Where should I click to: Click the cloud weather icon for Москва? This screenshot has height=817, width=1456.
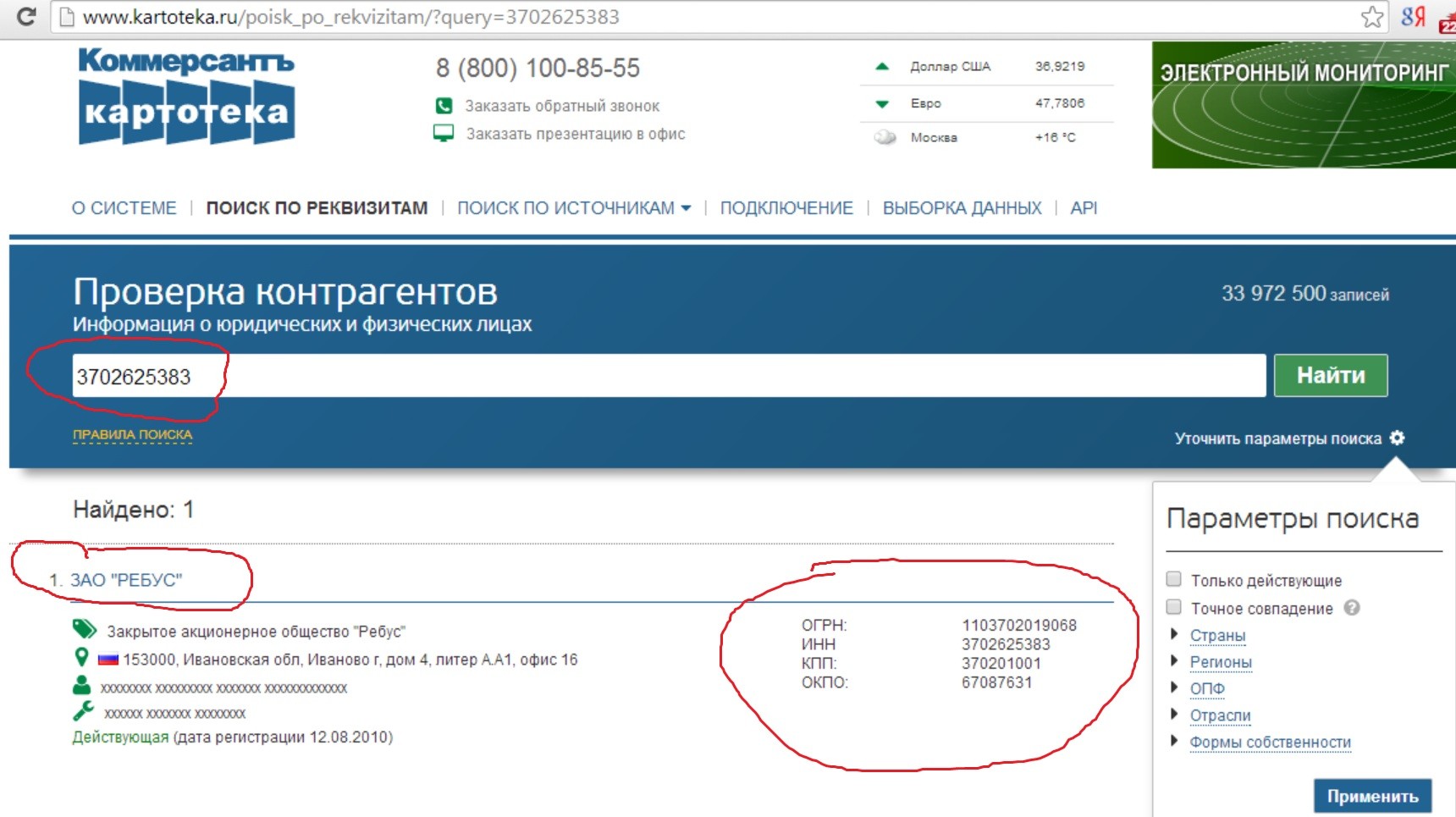click(885, 137)
